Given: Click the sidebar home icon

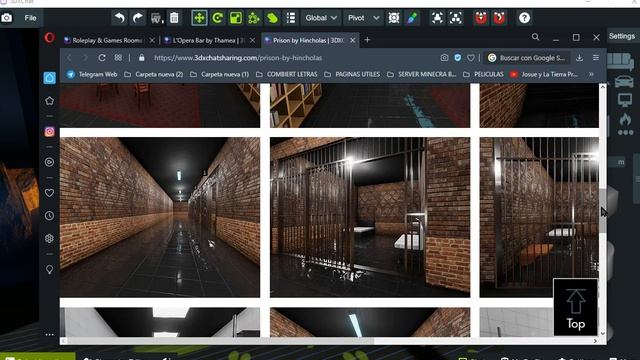Looking at the screenshot, I should click(49, 78).
